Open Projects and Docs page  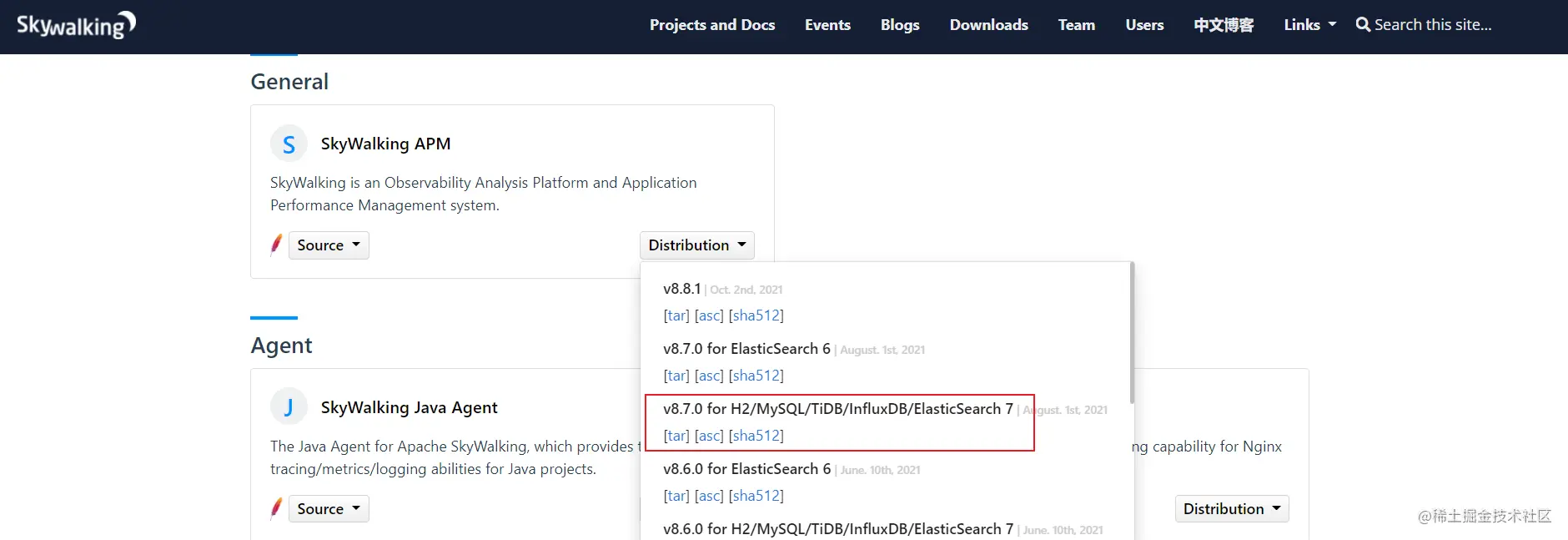coord(712,25)
